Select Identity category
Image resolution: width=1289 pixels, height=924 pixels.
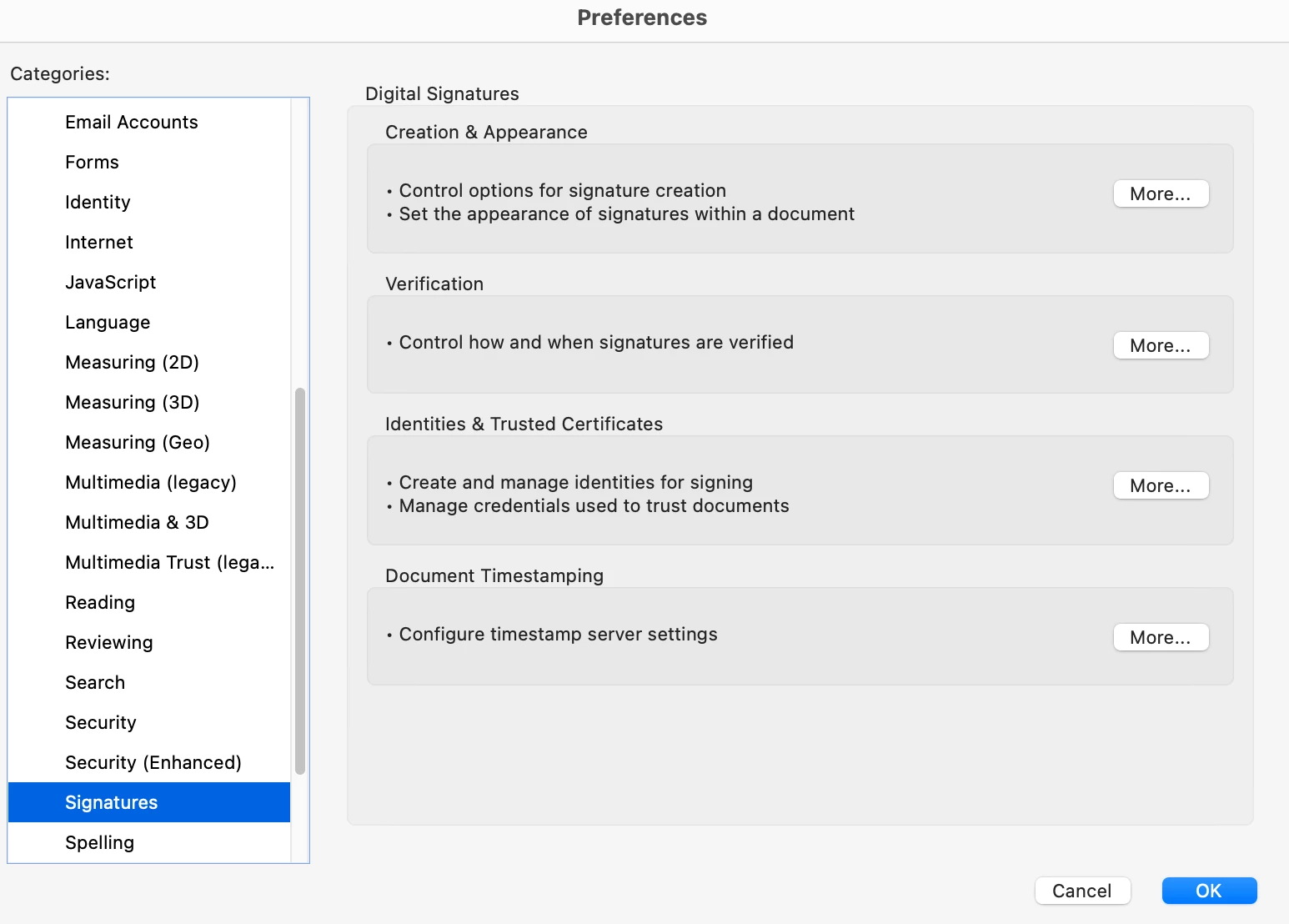tap(149, 202)
